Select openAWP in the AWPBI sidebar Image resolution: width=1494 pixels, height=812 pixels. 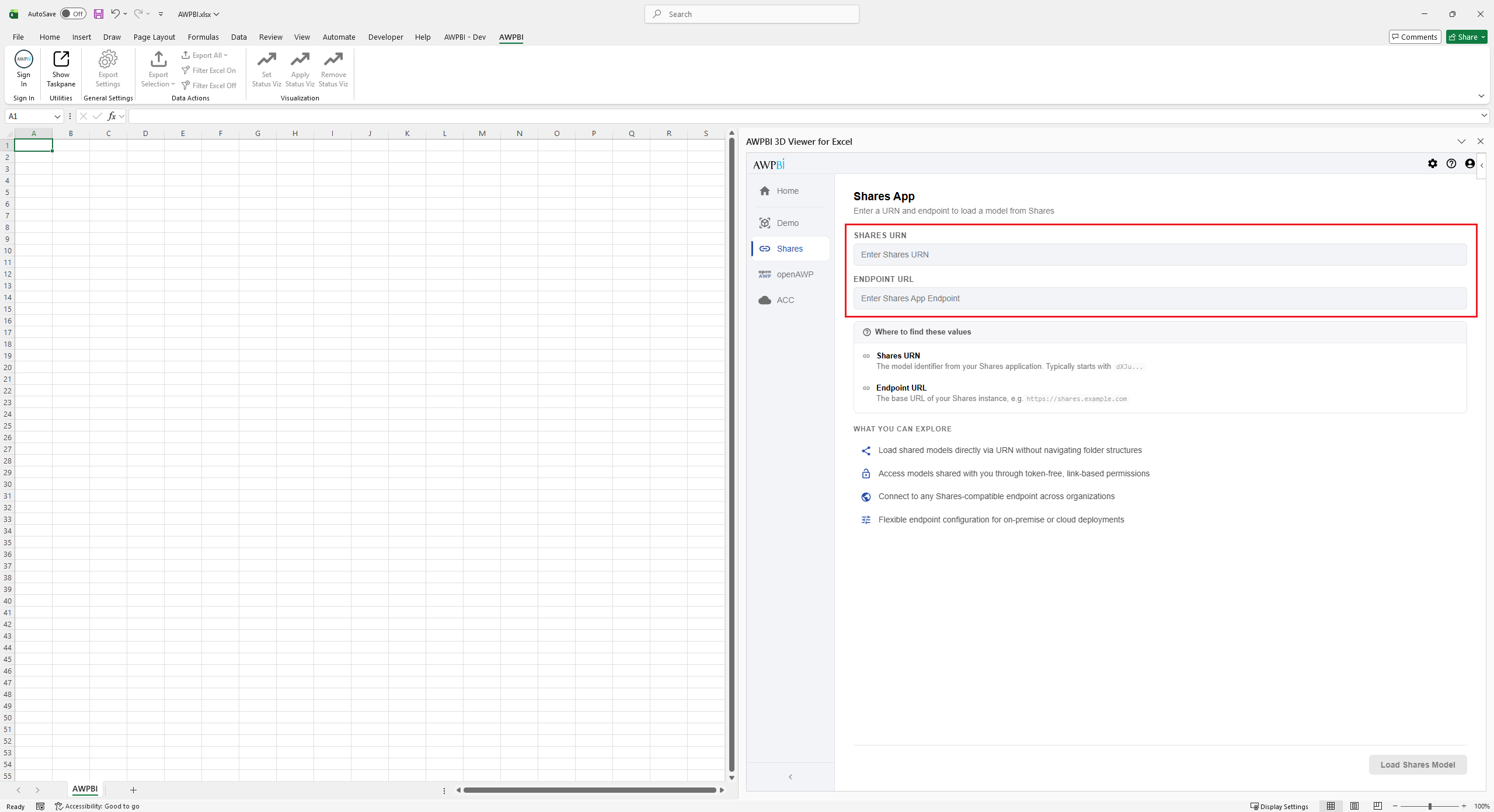pyautogui.click(x=790, y=274)
